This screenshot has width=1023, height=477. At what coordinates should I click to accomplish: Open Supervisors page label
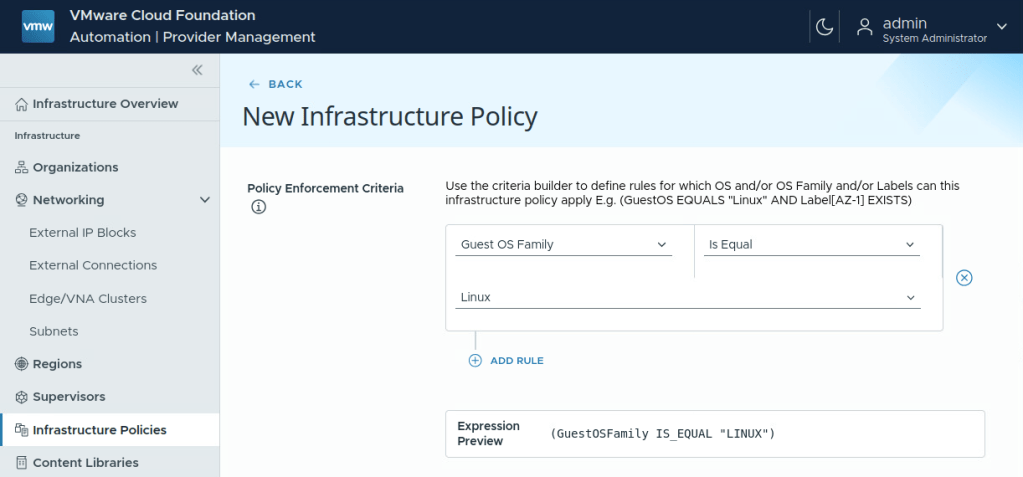[69, 397]
